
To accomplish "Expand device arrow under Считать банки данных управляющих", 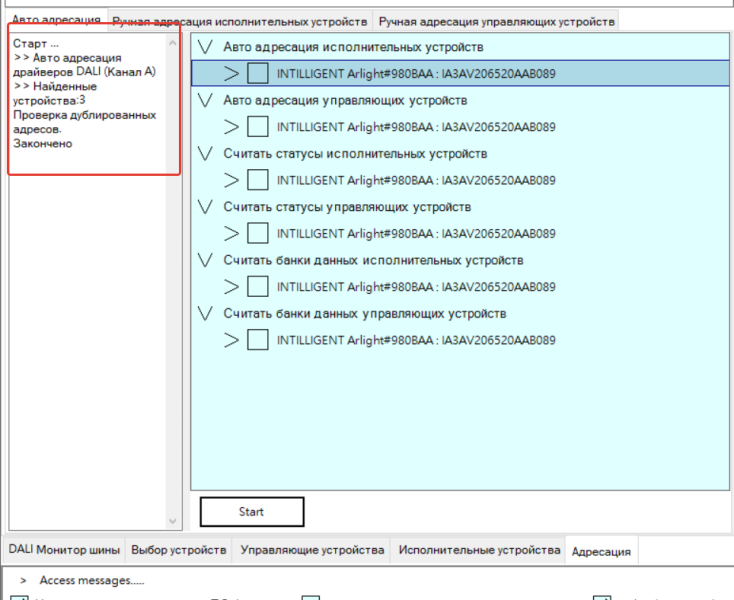I will point(231,340).
